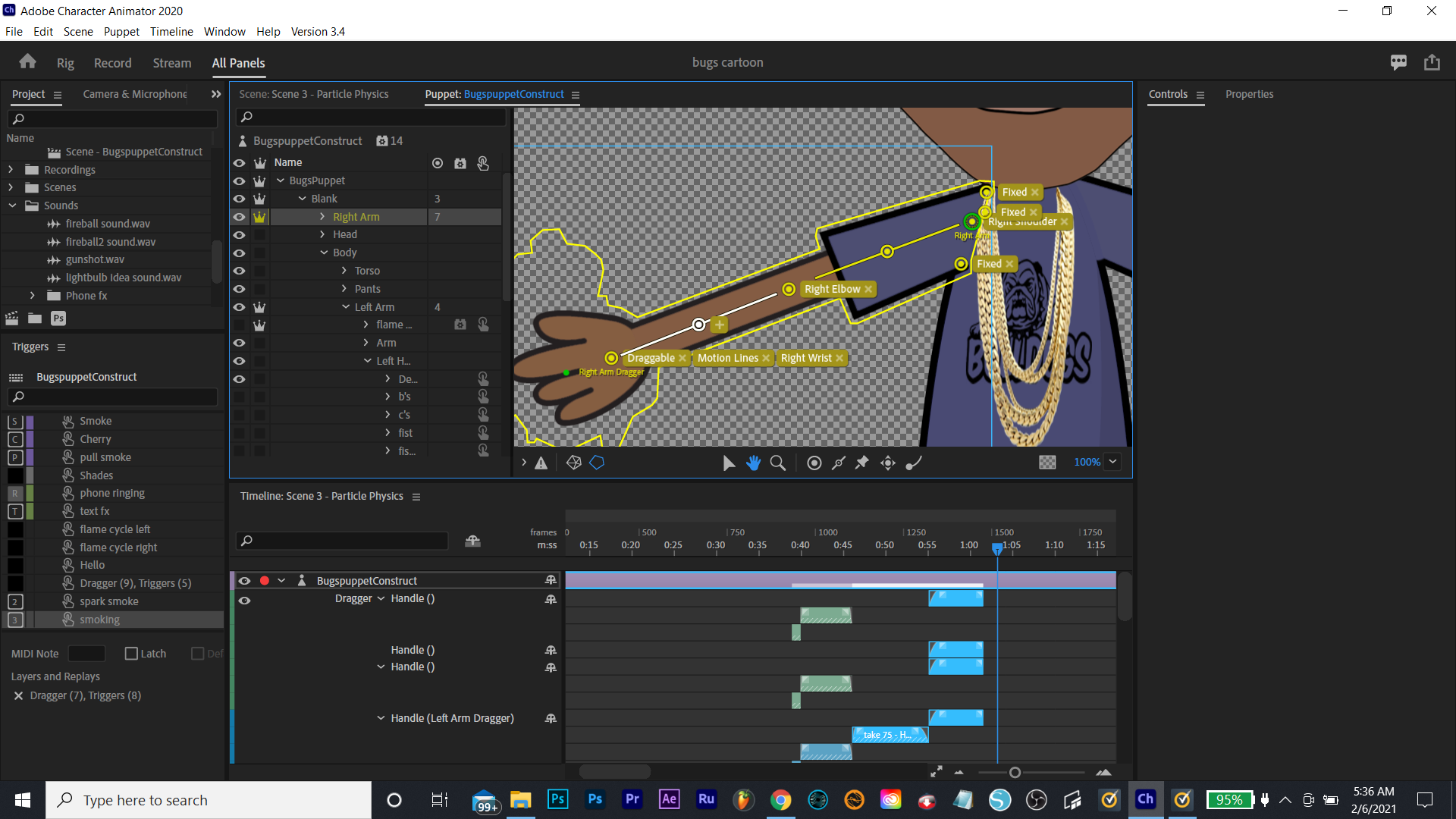This screenshot has height=819, width=1456.
Task: Open the transparency grid toggle icon
Action: coord(1046,462)
